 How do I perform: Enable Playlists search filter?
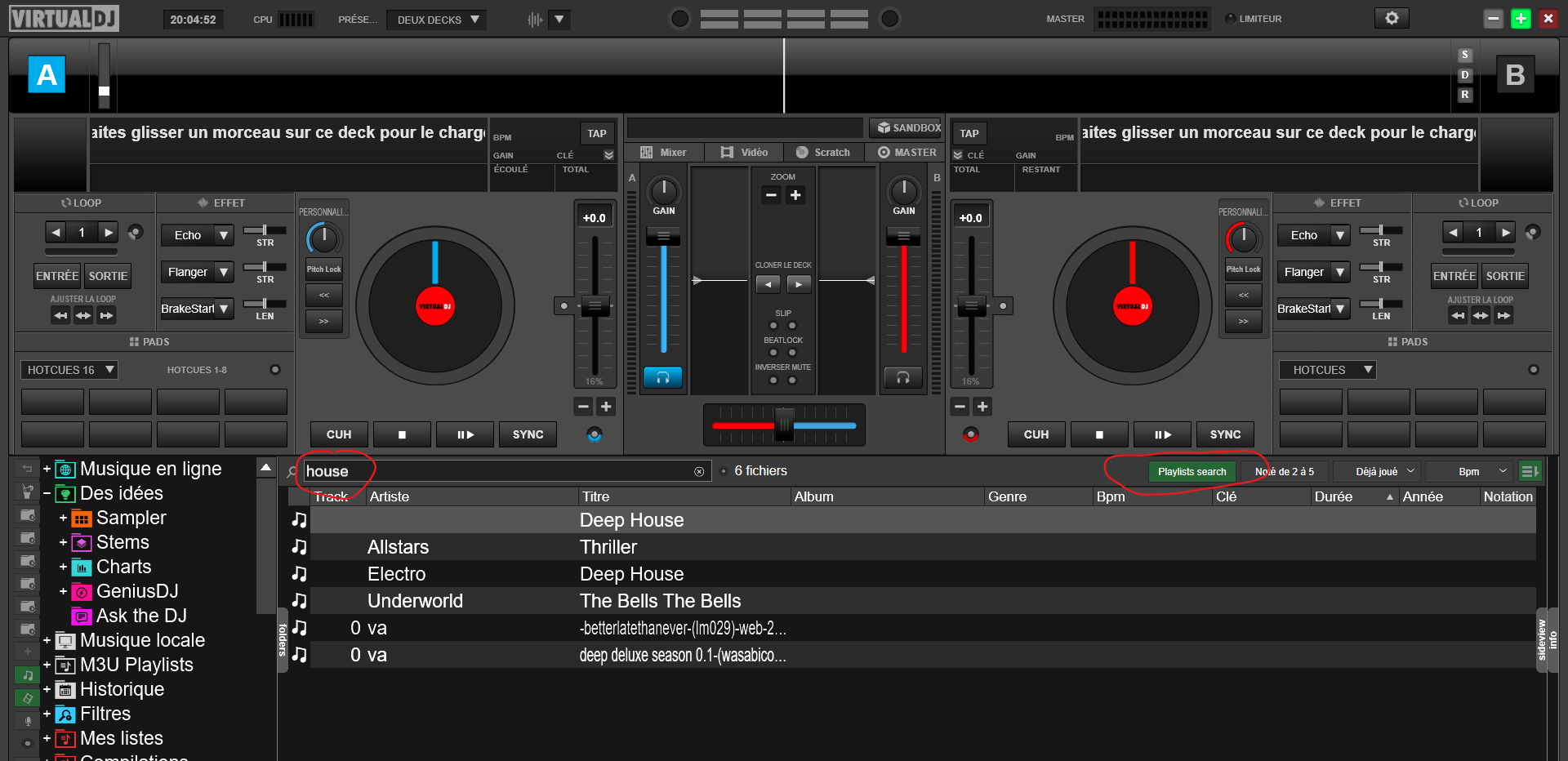point(1192,472)
